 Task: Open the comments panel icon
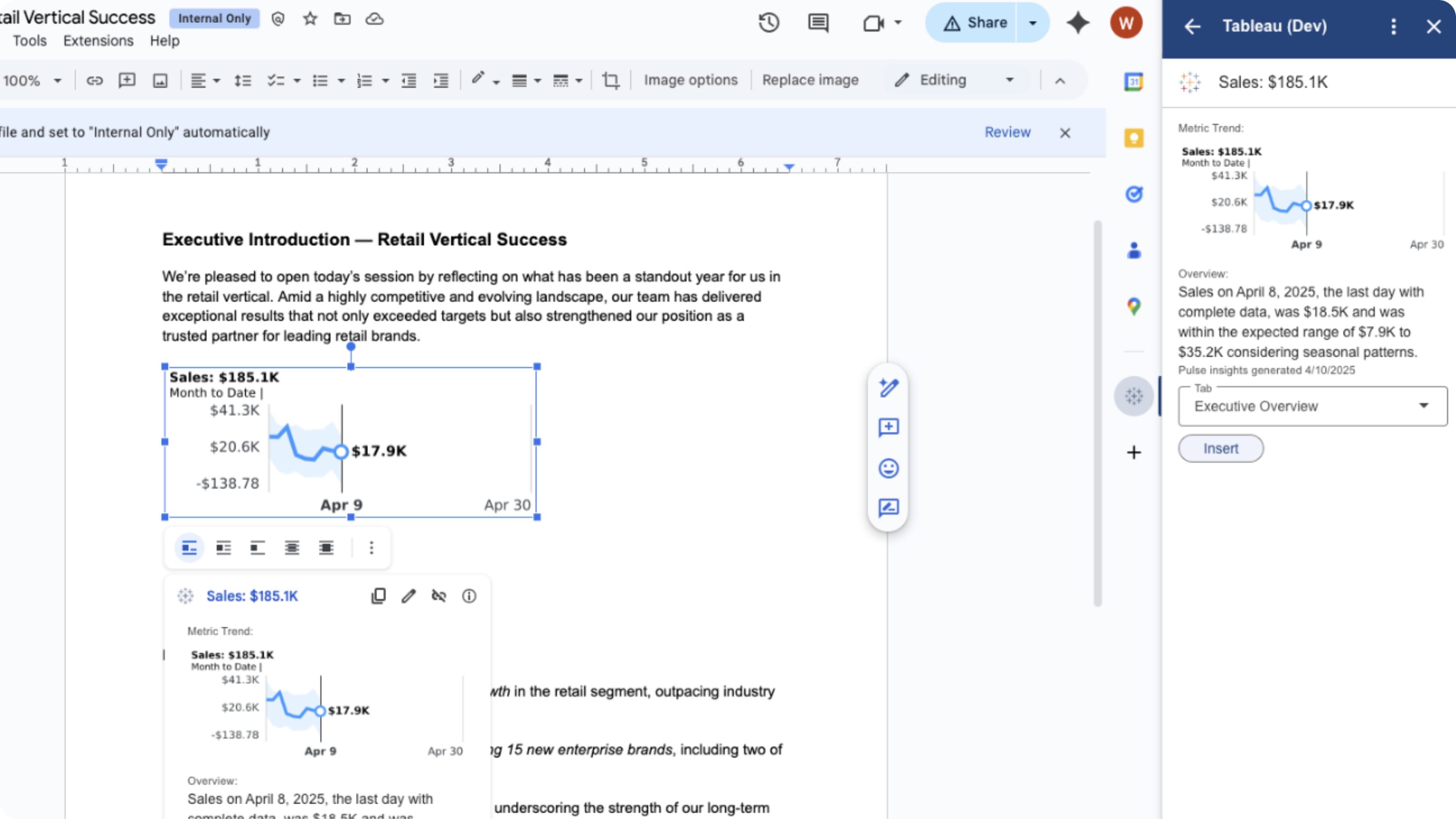pos(818,23)
